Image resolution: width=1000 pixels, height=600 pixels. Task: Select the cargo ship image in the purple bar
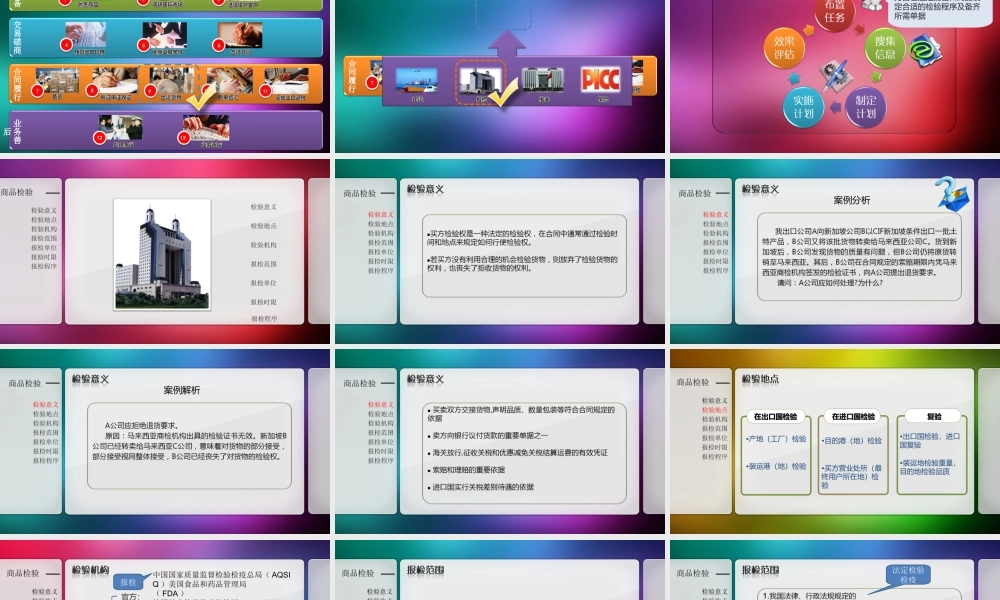[417, 78]
